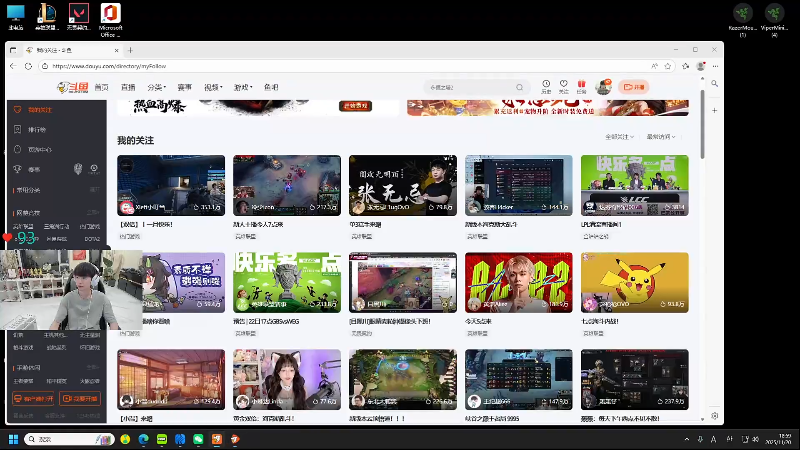
Task: Open Microsoft Edge from the taskbar
Action: tap(143, 439)
